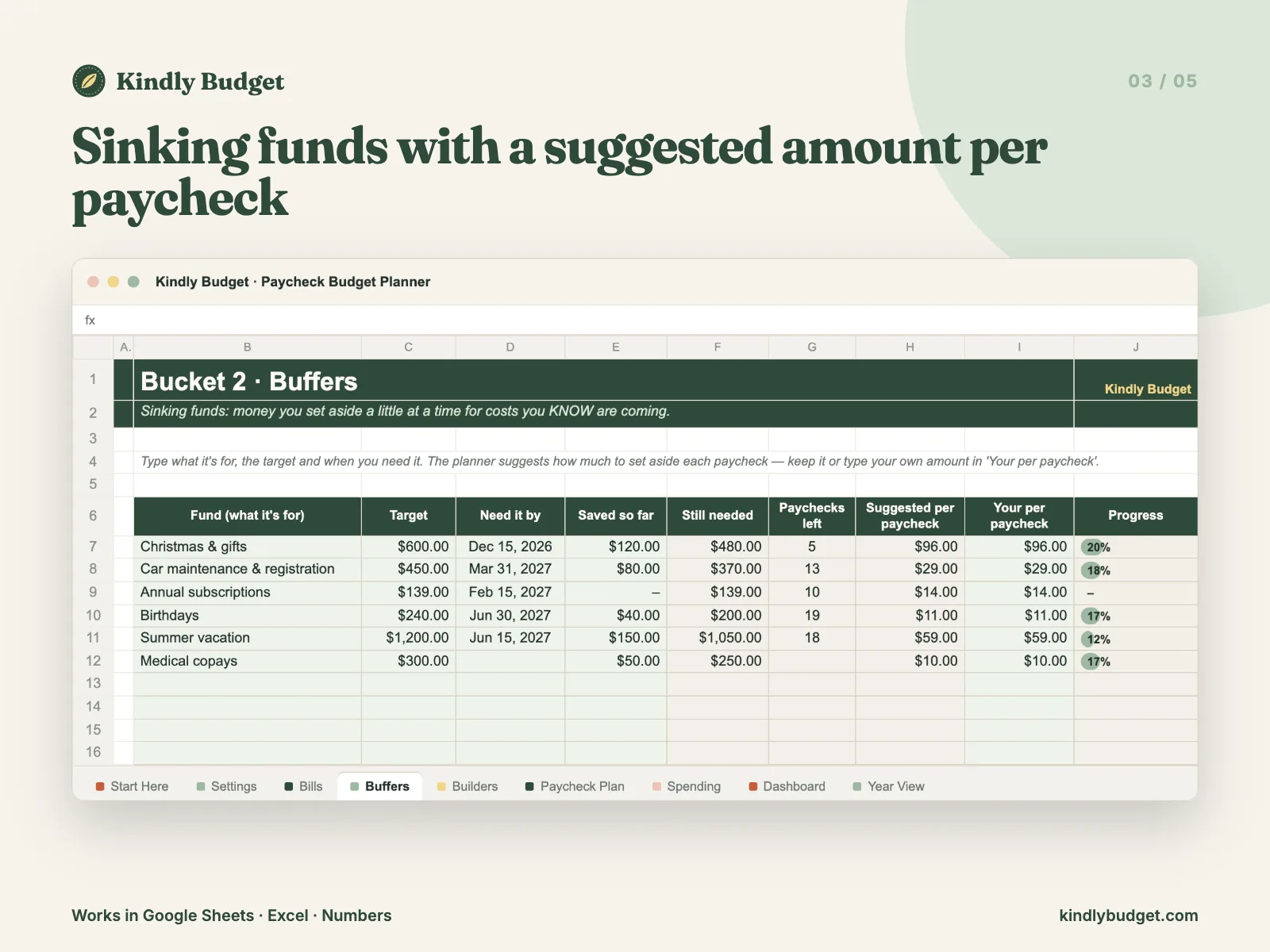Click the yellow 'Kindly Budget' cell in column J
1270x952 pixels.
pyautogui.click(x=1136, y=381)
